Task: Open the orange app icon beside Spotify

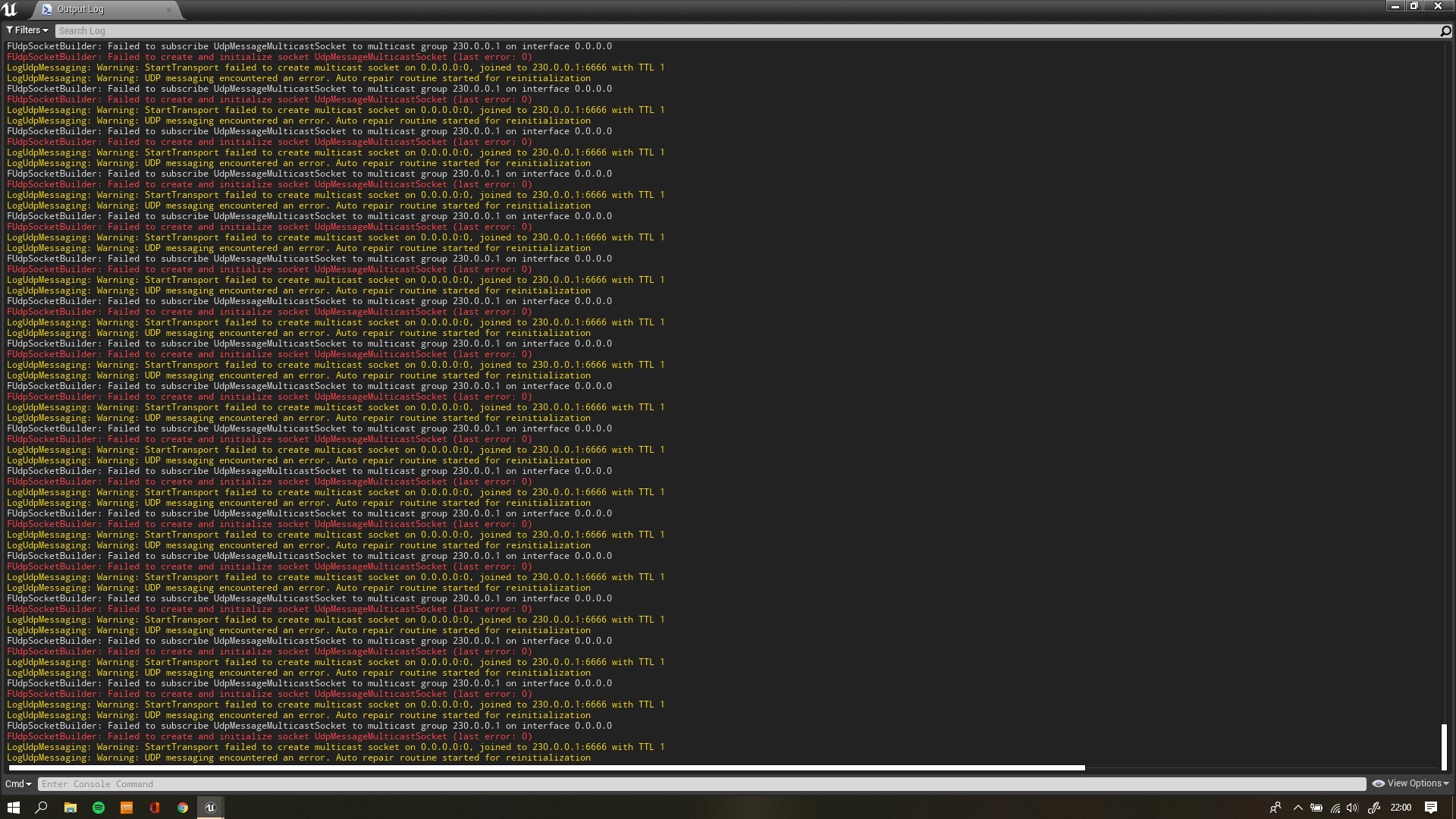Action: coord(127,808)
